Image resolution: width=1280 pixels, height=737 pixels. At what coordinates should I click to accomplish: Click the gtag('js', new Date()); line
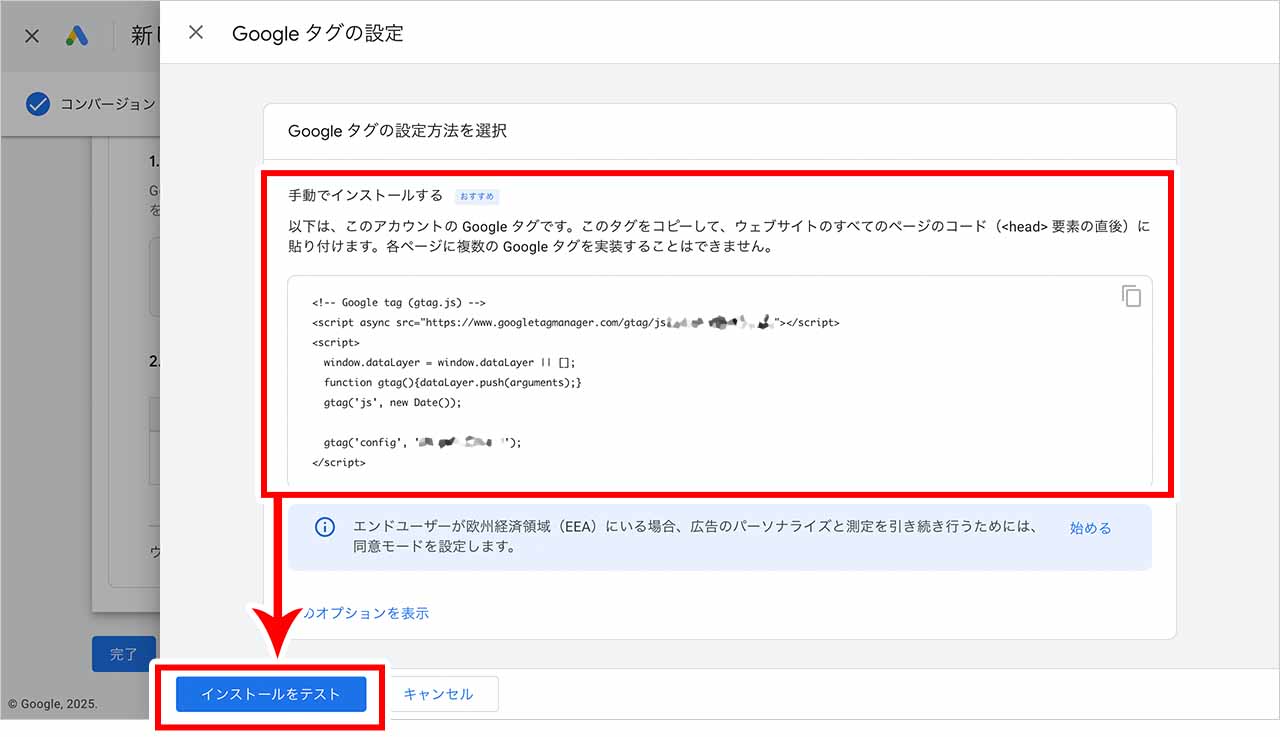[x=393, y=403]
